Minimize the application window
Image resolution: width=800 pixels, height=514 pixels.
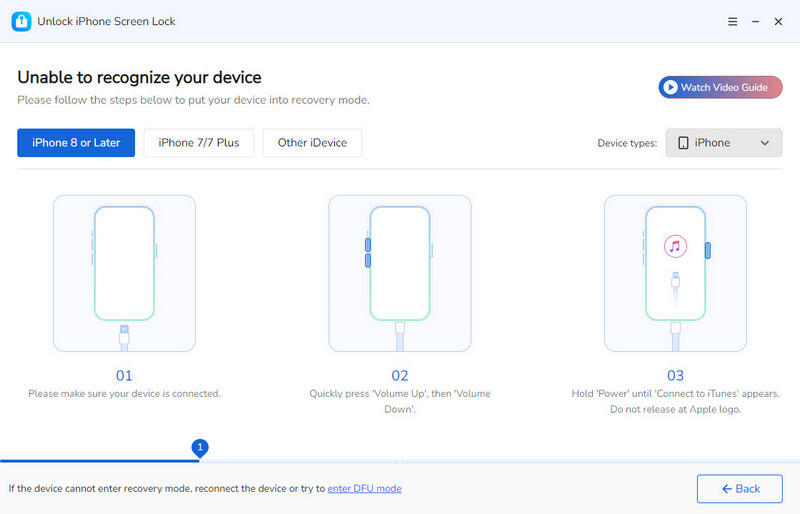755,21
